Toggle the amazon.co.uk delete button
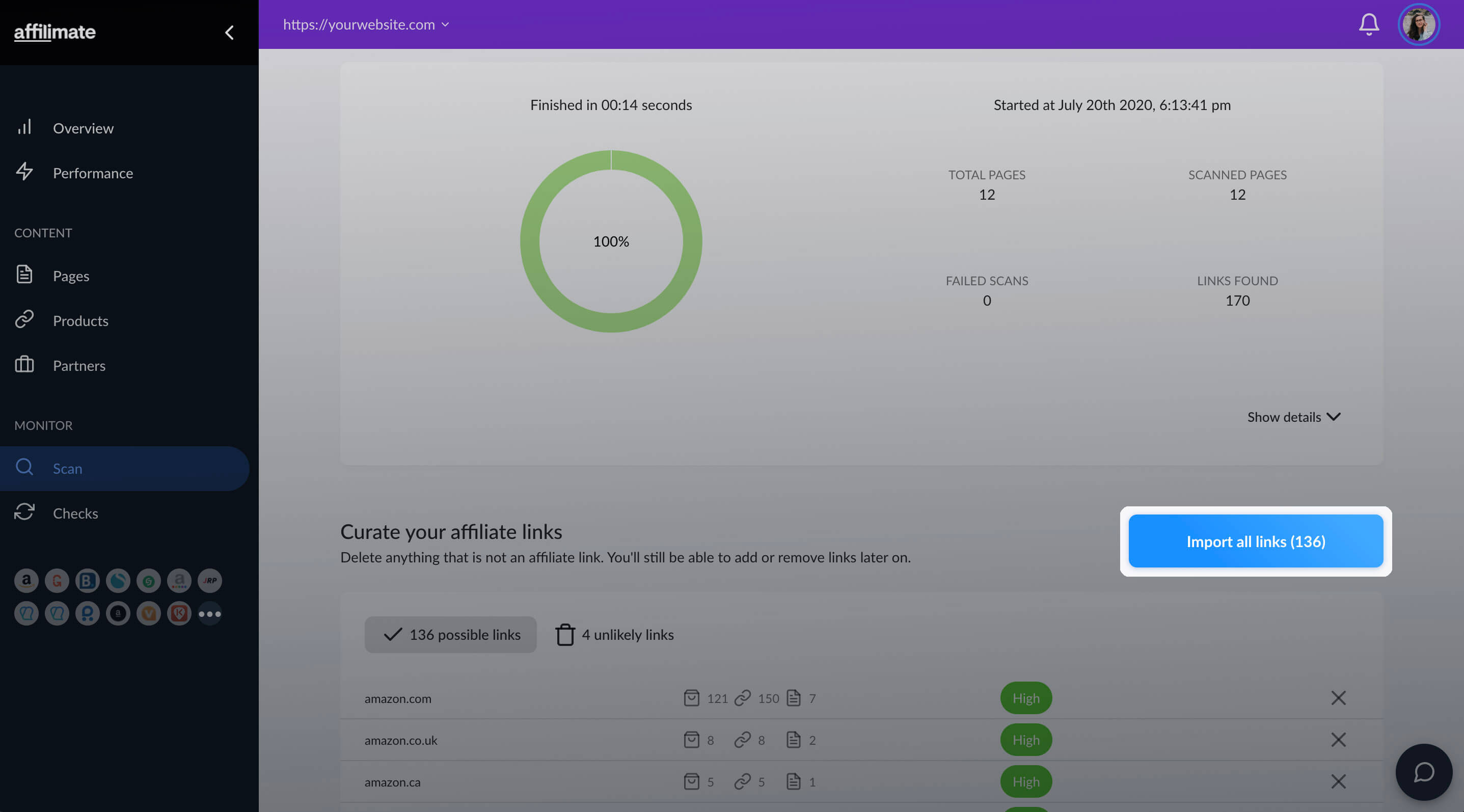The height and width of the screenshot is (812, 1464). (1338, 739)
